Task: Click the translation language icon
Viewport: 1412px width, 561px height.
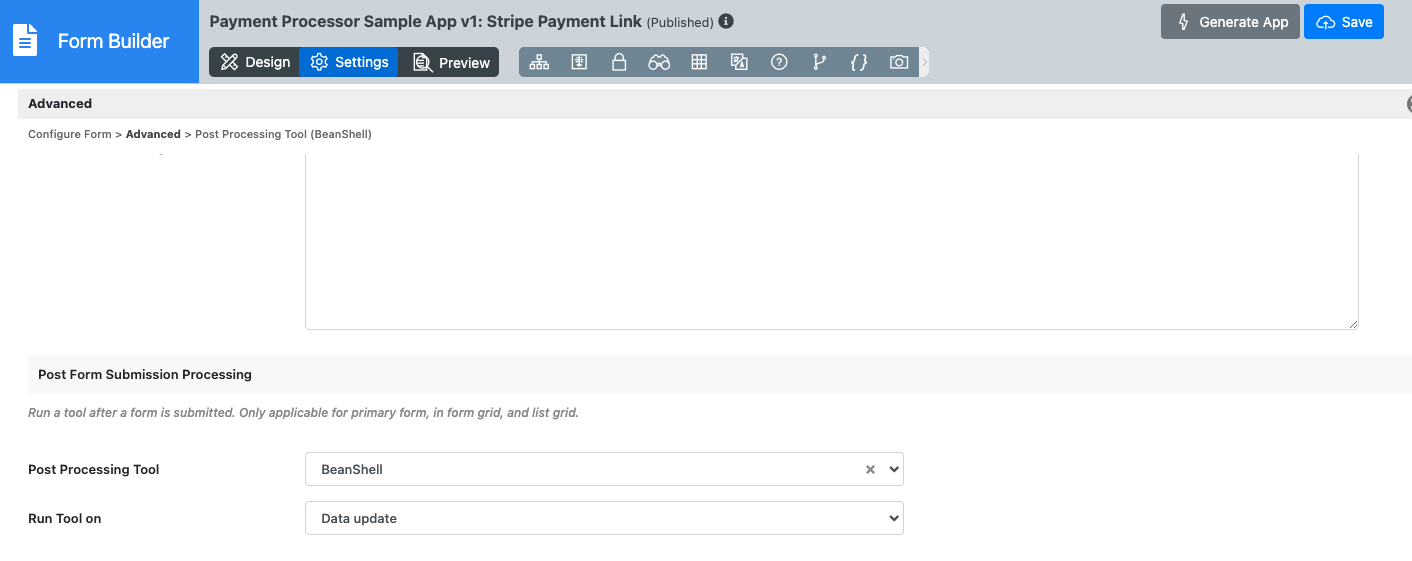Action: [x=739, y=62]
